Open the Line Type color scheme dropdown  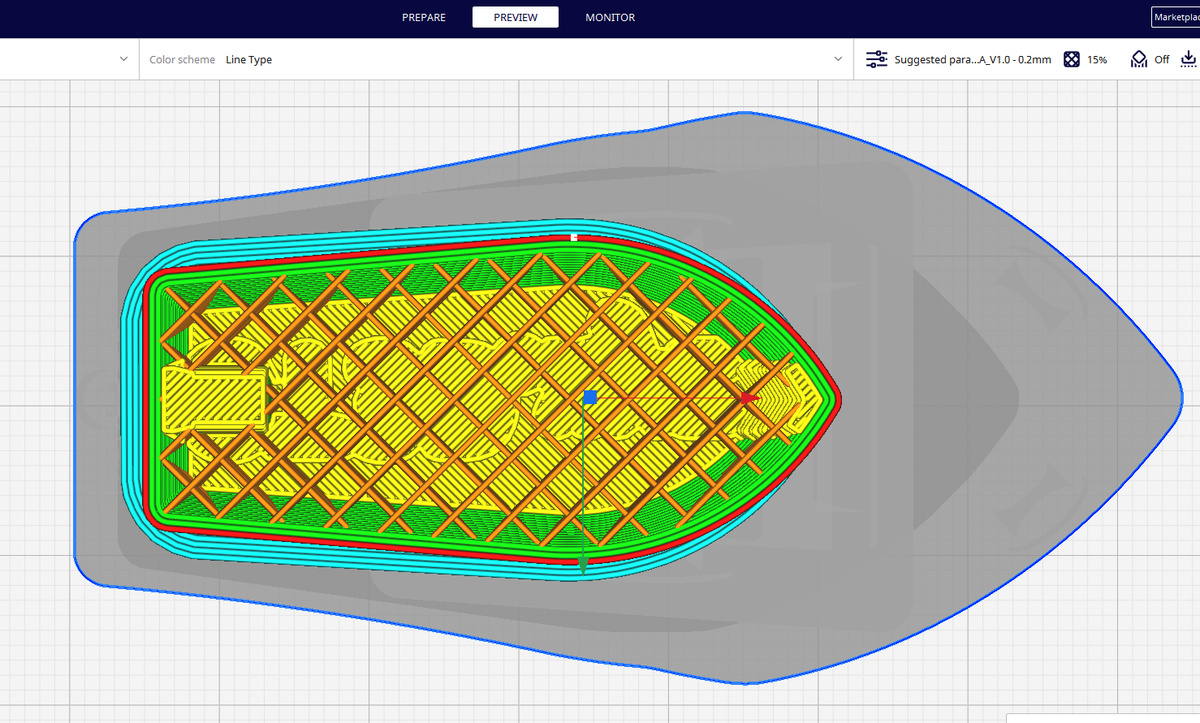click(838, 58)
